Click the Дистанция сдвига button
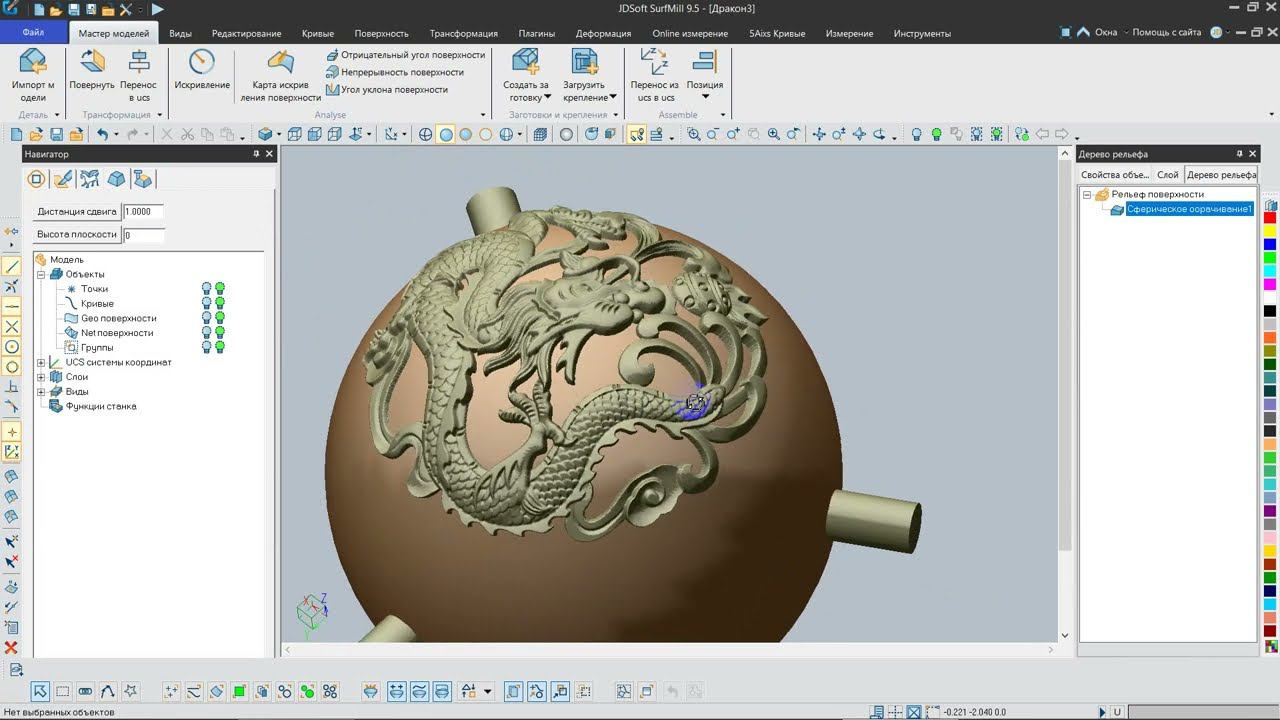Viewport: 1280px width, 720px height. coord(77,212)
